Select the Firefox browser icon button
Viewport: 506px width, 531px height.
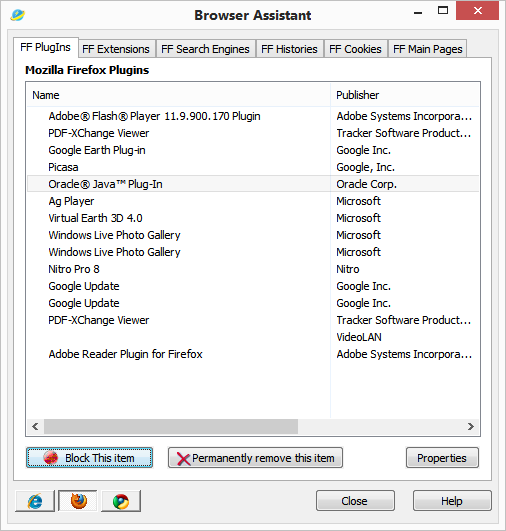[78, 501]
